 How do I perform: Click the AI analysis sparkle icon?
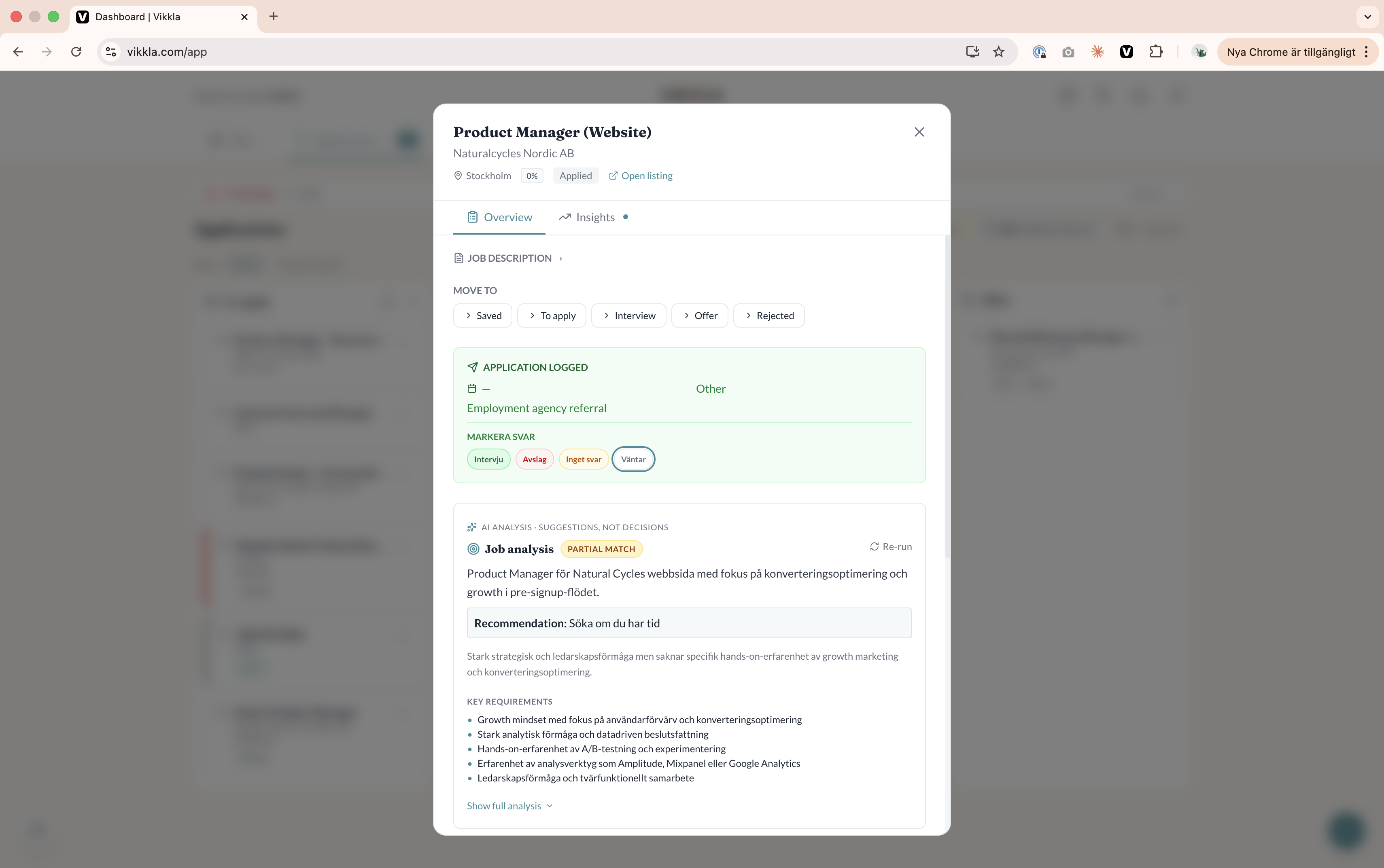click(x=472, y=527)
